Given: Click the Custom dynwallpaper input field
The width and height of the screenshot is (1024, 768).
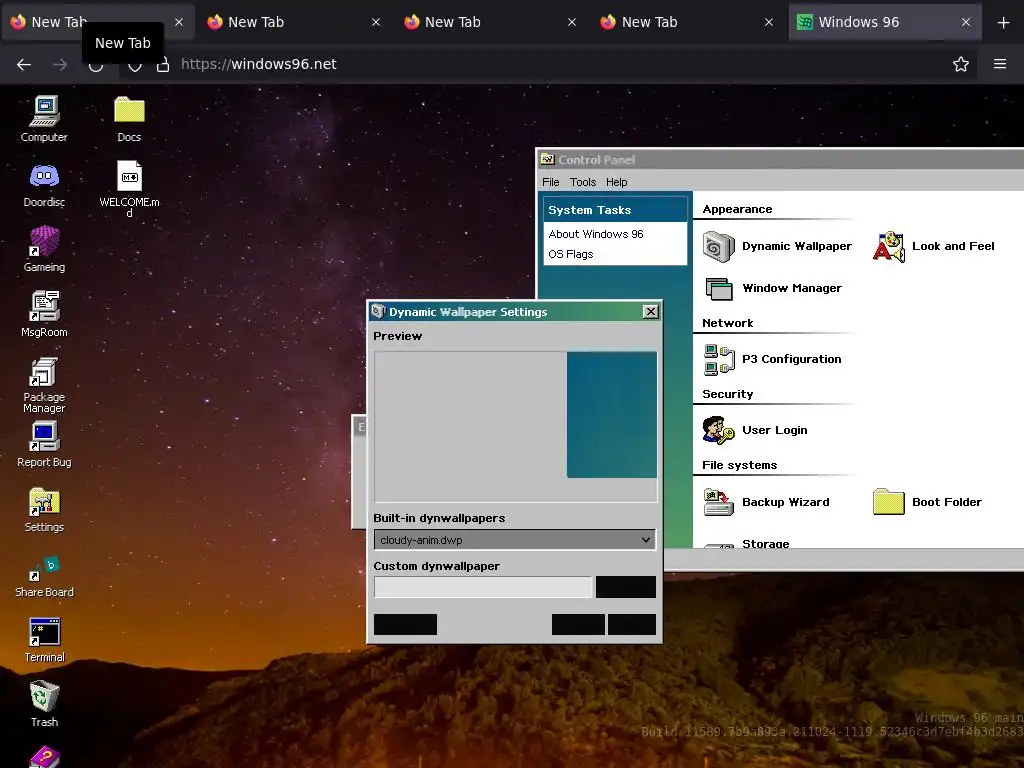Looking at the screenshot, I should pyautogui.click(x=483, y=587).
